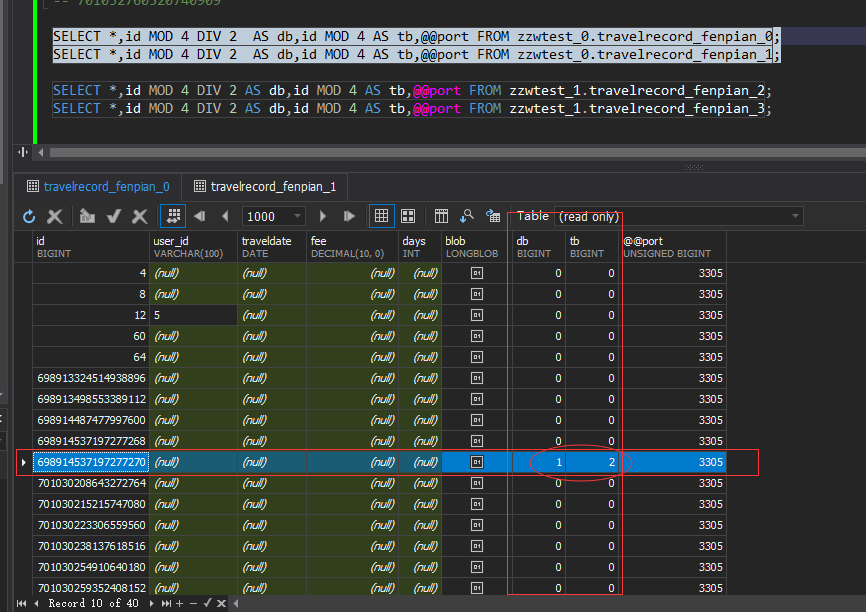Open the Table (read only) dropdown
The height and width of the screenshot is (612, 866).
[x=795, y=217]
